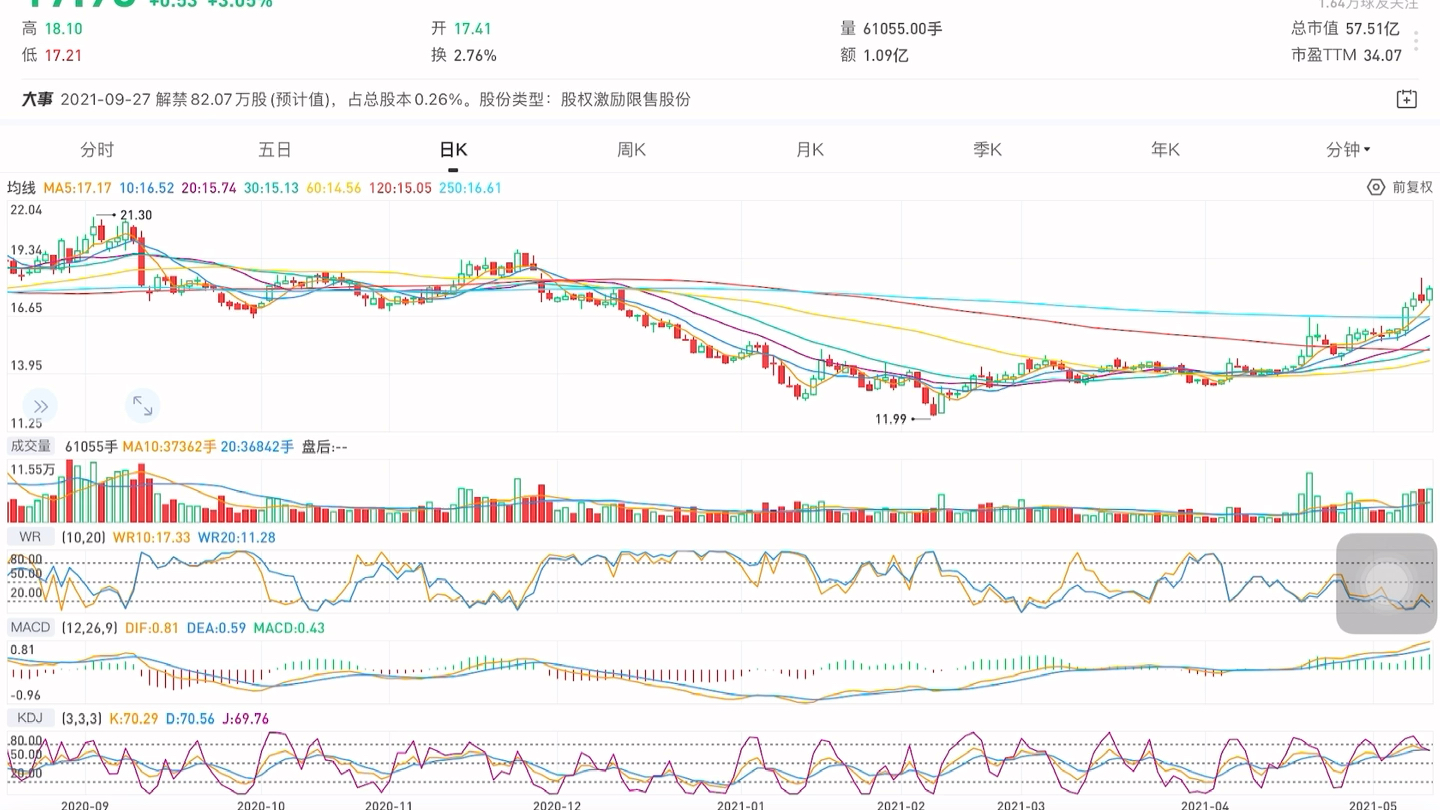The height and width of the screenshot is (810, 1440).
Task: Click the 总市值 57.51亿 value
Action: coord(1345,29)
